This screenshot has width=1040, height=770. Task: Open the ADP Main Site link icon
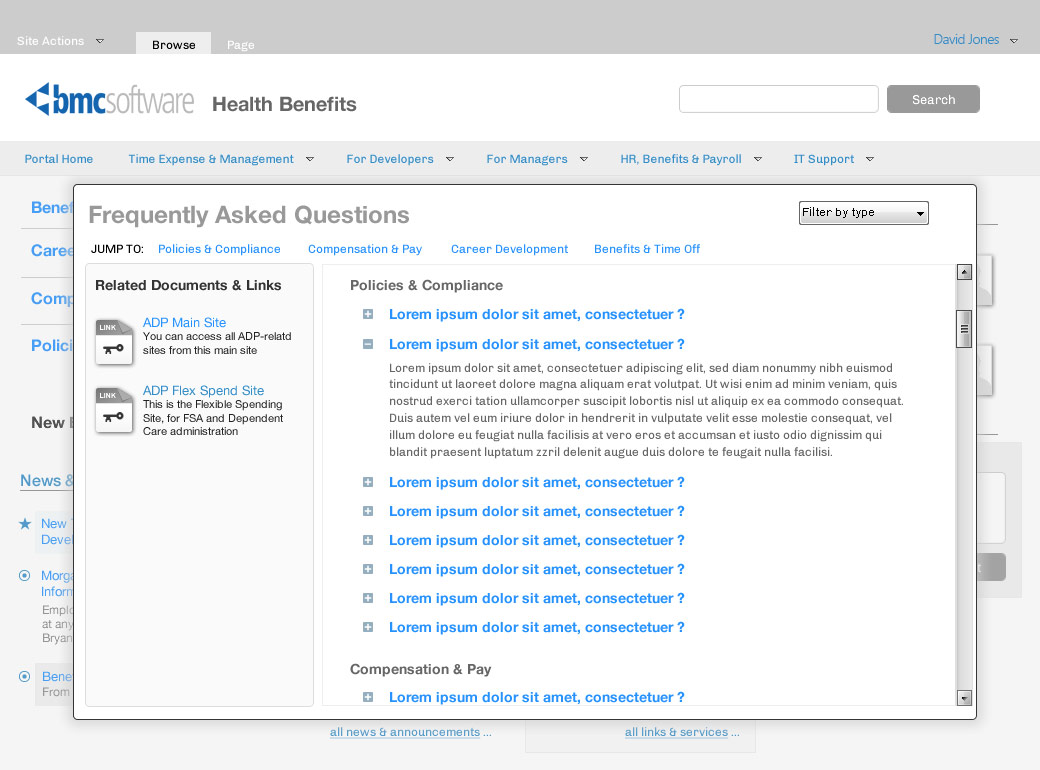click(114, 341)
